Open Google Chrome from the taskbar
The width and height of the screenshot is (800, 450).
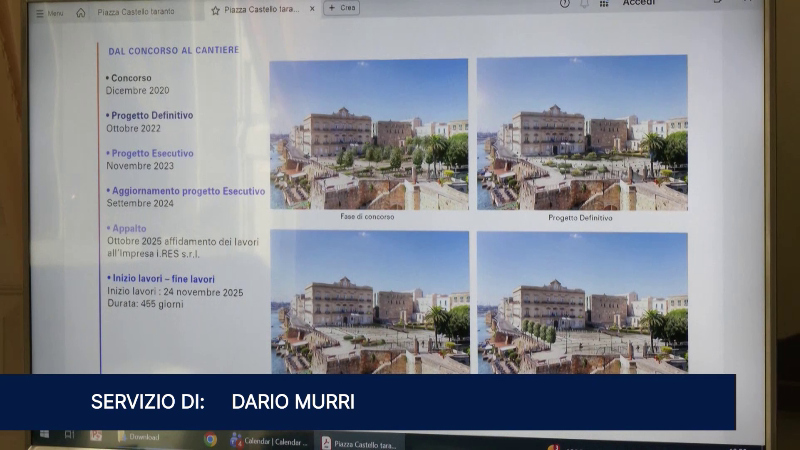(x=210, y=439)
